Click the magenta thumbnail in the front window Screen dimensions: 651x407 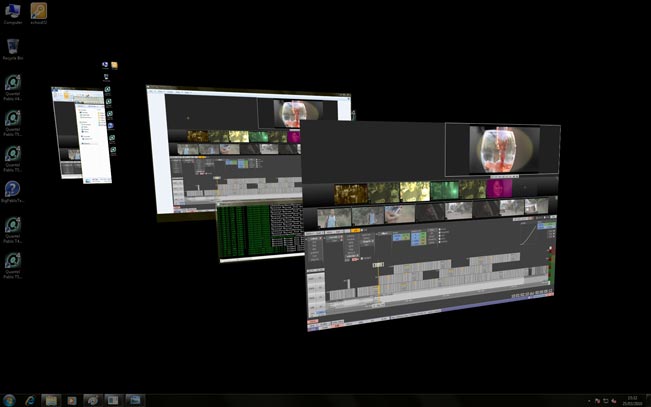pyautogui.click(x=499, y=189)
